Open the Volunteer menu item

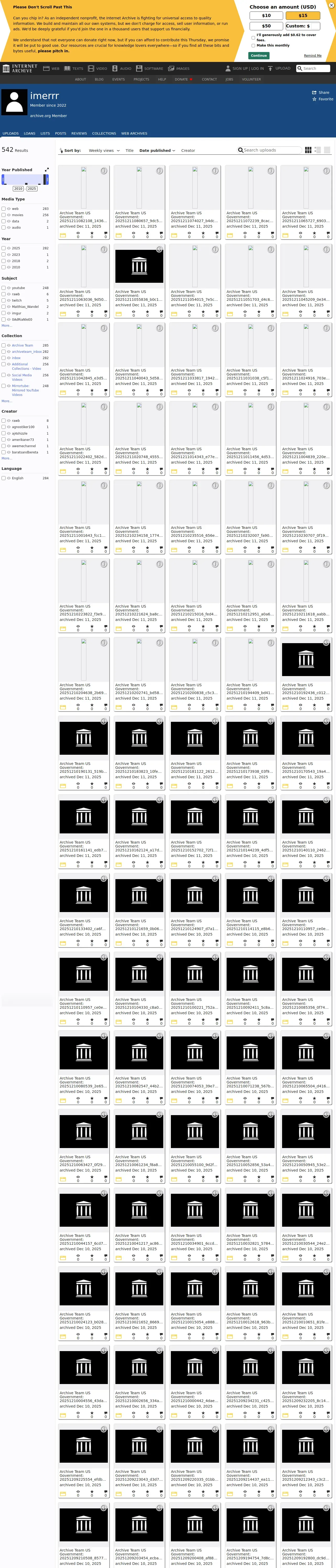pyautogui.click(x=251, y=79)
